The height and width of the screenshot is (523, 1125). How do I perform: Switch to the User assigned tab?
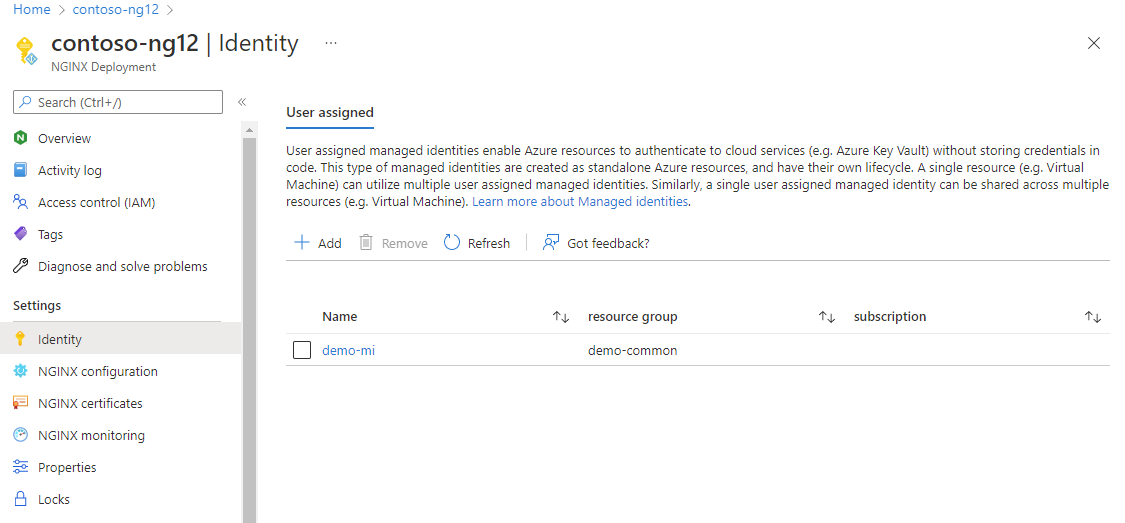[330, 113]
